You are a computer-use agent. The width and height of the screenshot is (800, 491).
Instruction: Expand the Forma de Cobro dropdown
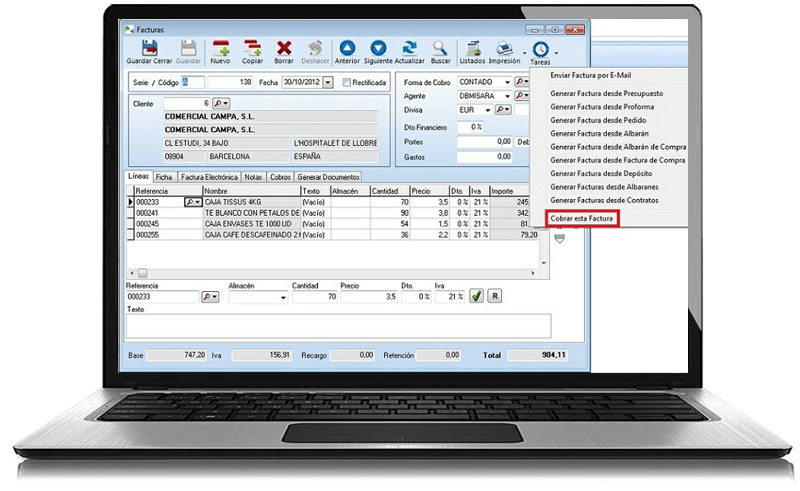[x=508, y=81]
